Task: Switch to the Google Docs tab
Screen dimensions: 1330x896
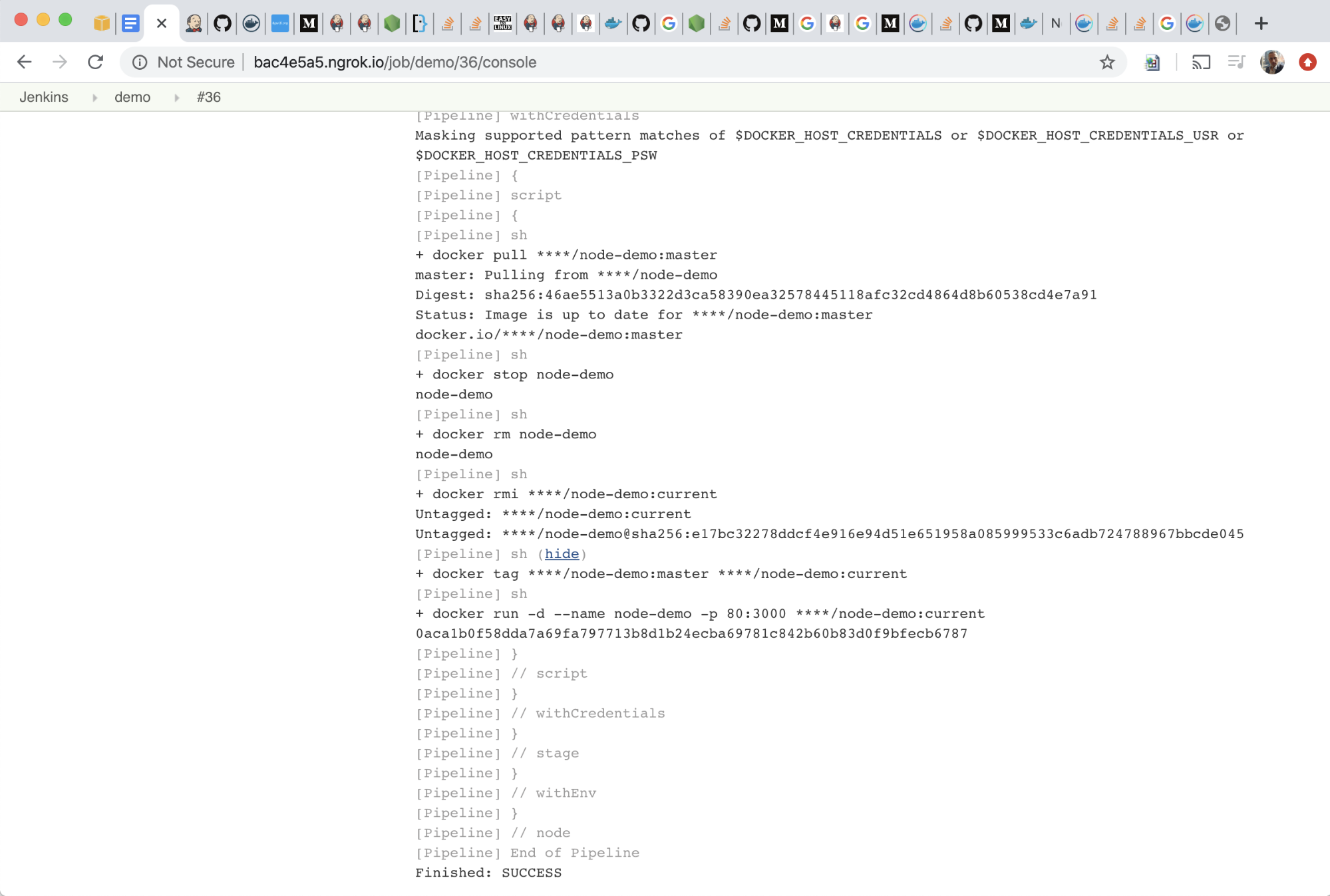Action: pyautogui.click(x=130, y=24)
